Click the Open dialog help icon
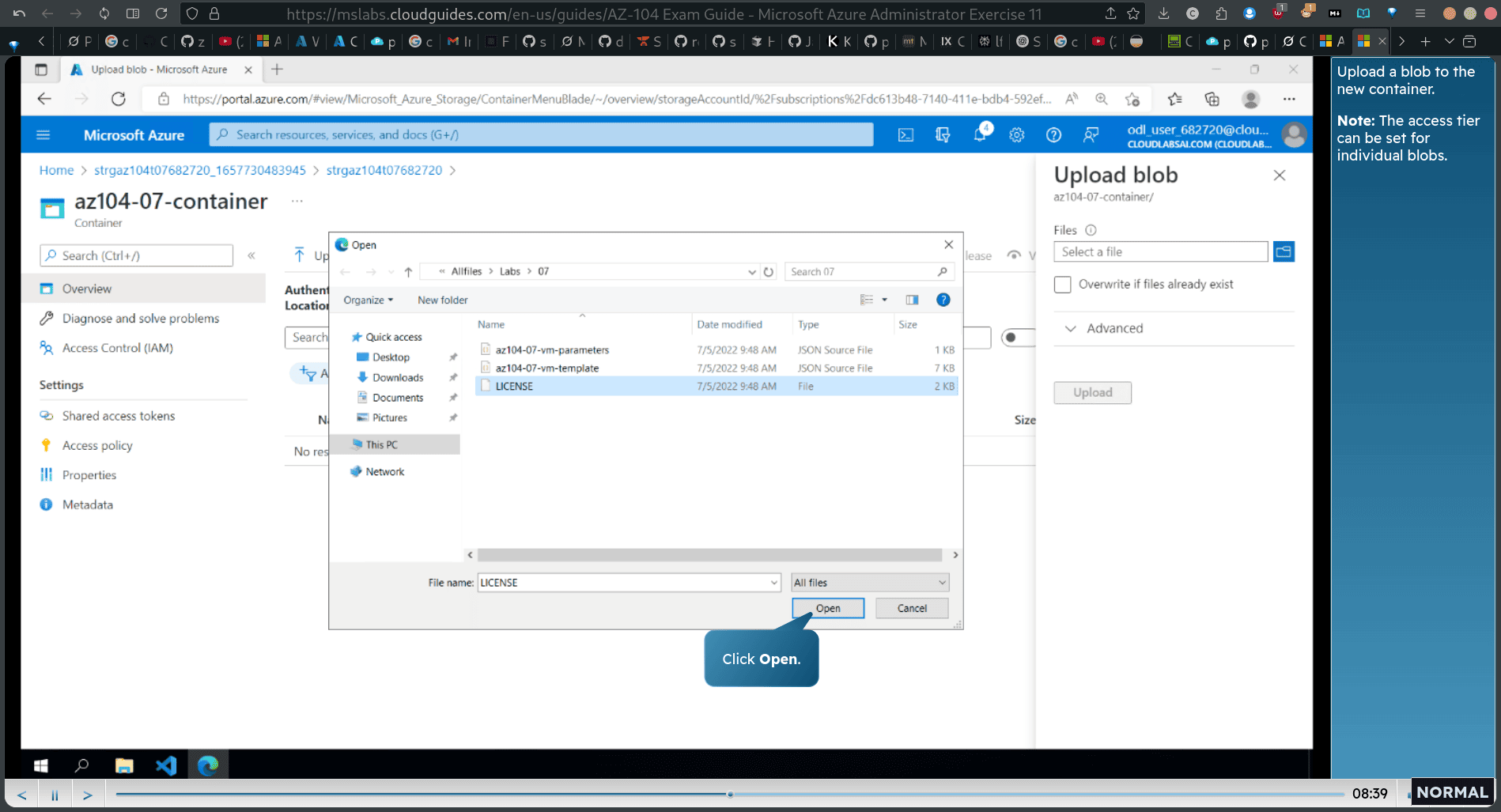 [x=943, y=300]
